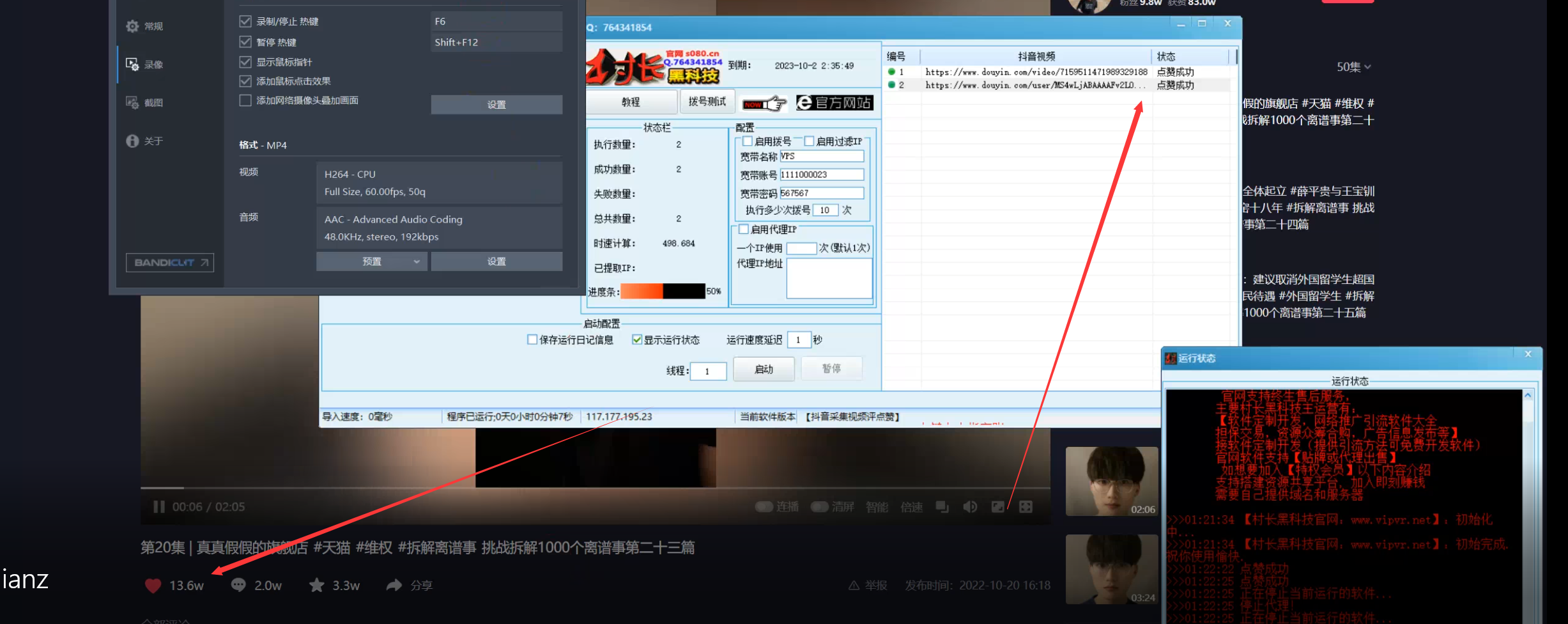Enable 启用过滤IP checkbox
This screenshot has width=1568, height=624.
click(x=809, y=141)
